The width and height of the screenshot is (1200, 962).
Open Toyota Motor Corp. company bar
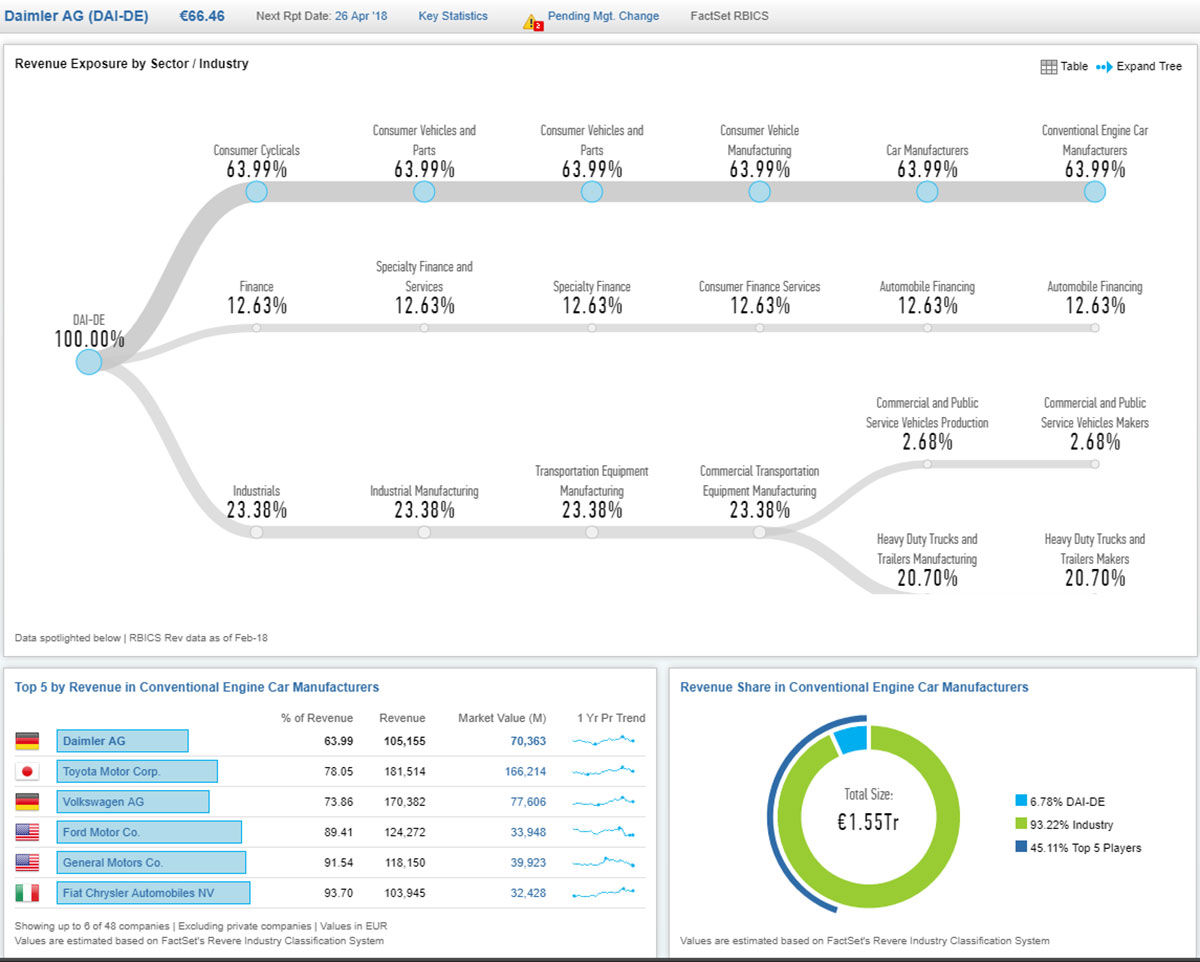[137, 771]
